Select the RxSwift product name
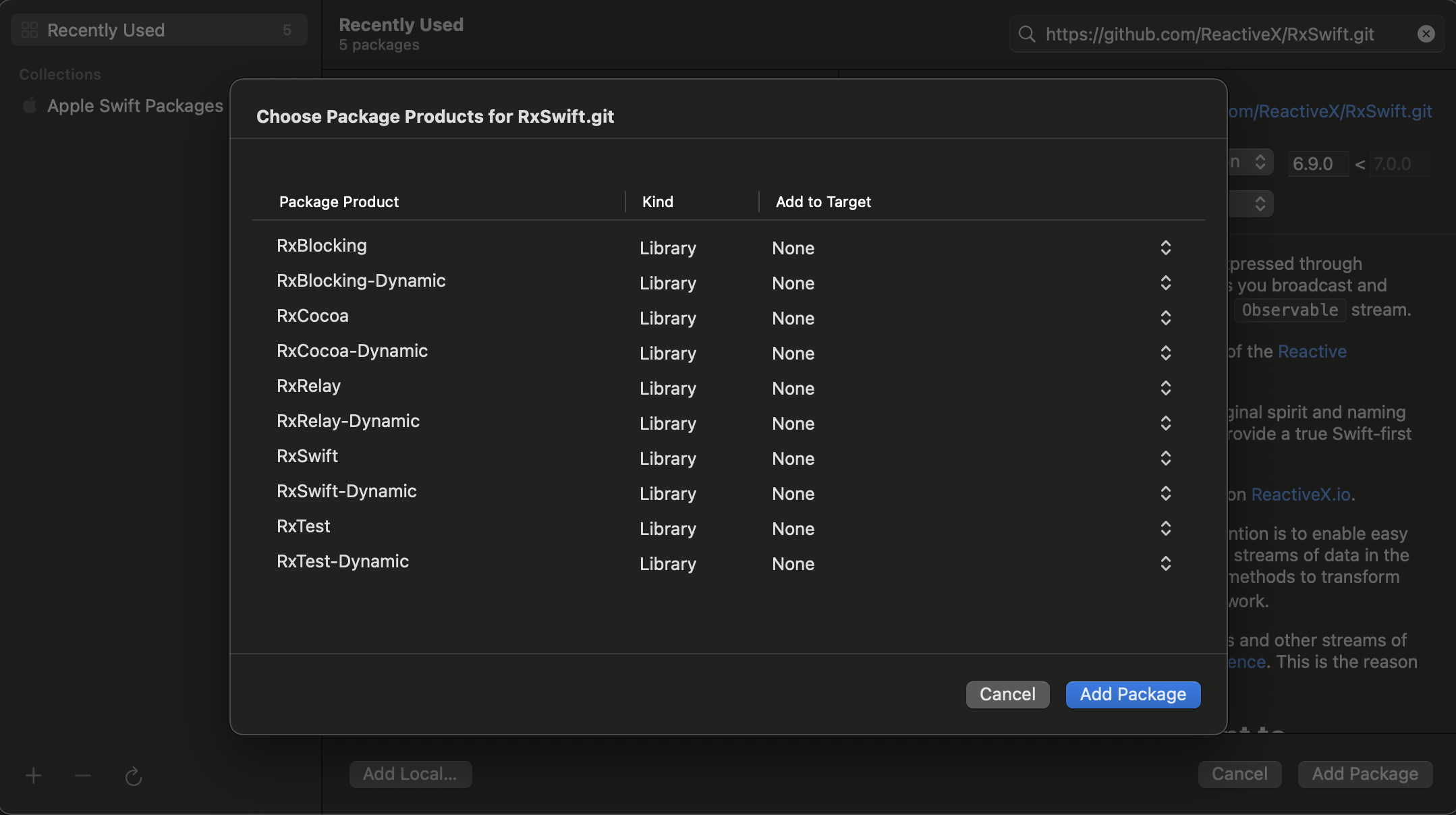The height and width of the screenshot is (815, 1456). 307,456
